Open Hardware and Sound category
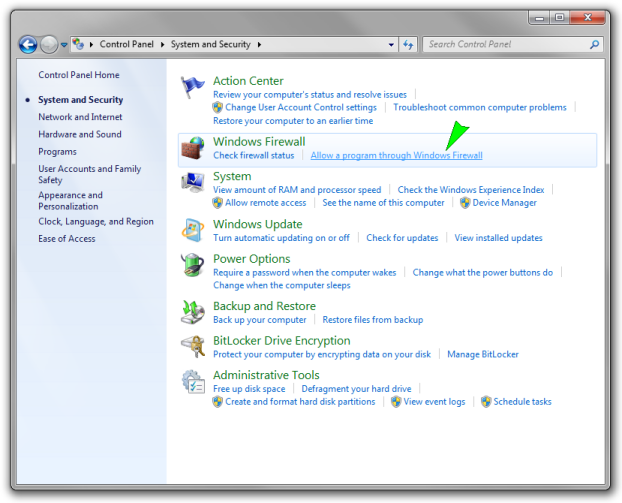This screenshot has height=503, width=622. tap(80, 134)
